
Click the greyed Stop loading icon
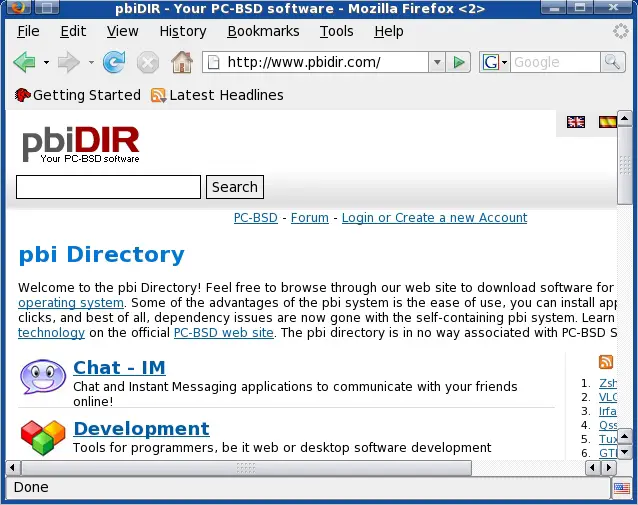point(148,63)
